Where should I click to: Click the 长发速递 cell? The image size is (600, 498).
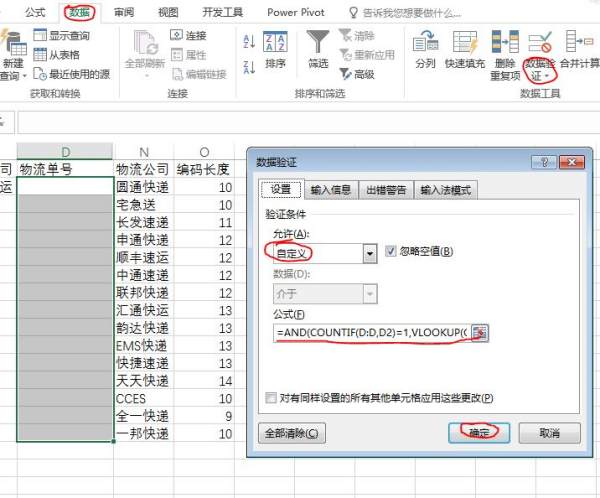144,222
